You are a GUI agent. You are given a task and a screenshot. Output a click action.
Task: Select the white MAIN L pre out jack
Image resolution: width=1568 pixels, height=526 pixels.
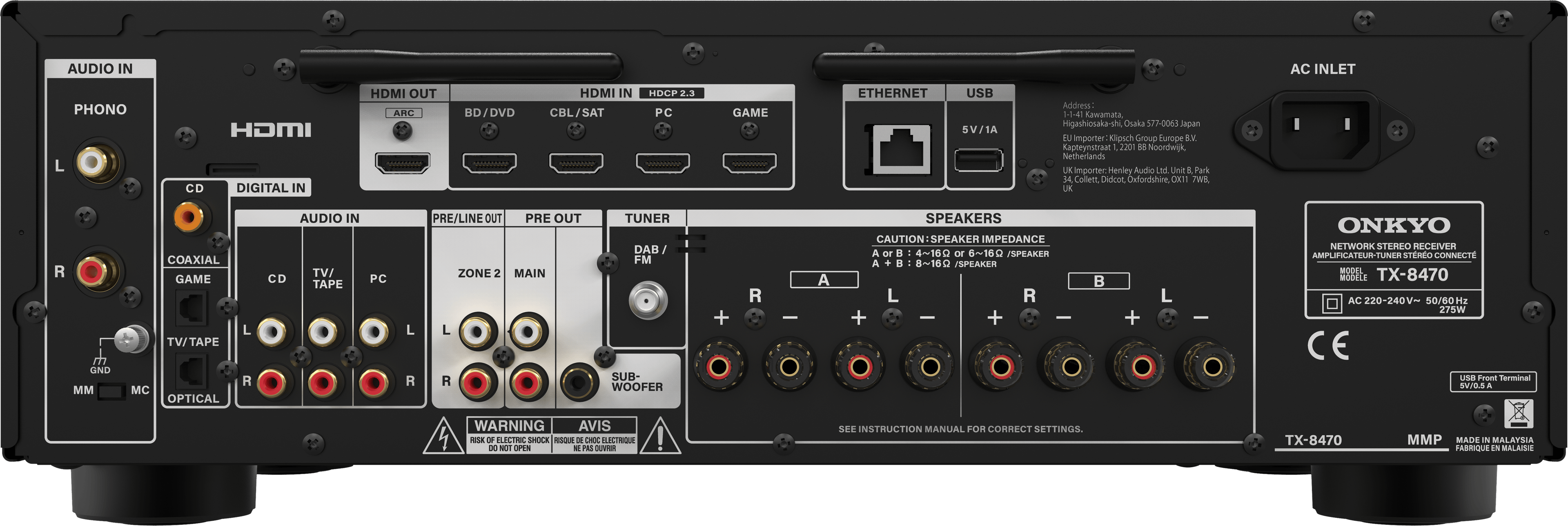pyautogui.click(x=528, y=331)
